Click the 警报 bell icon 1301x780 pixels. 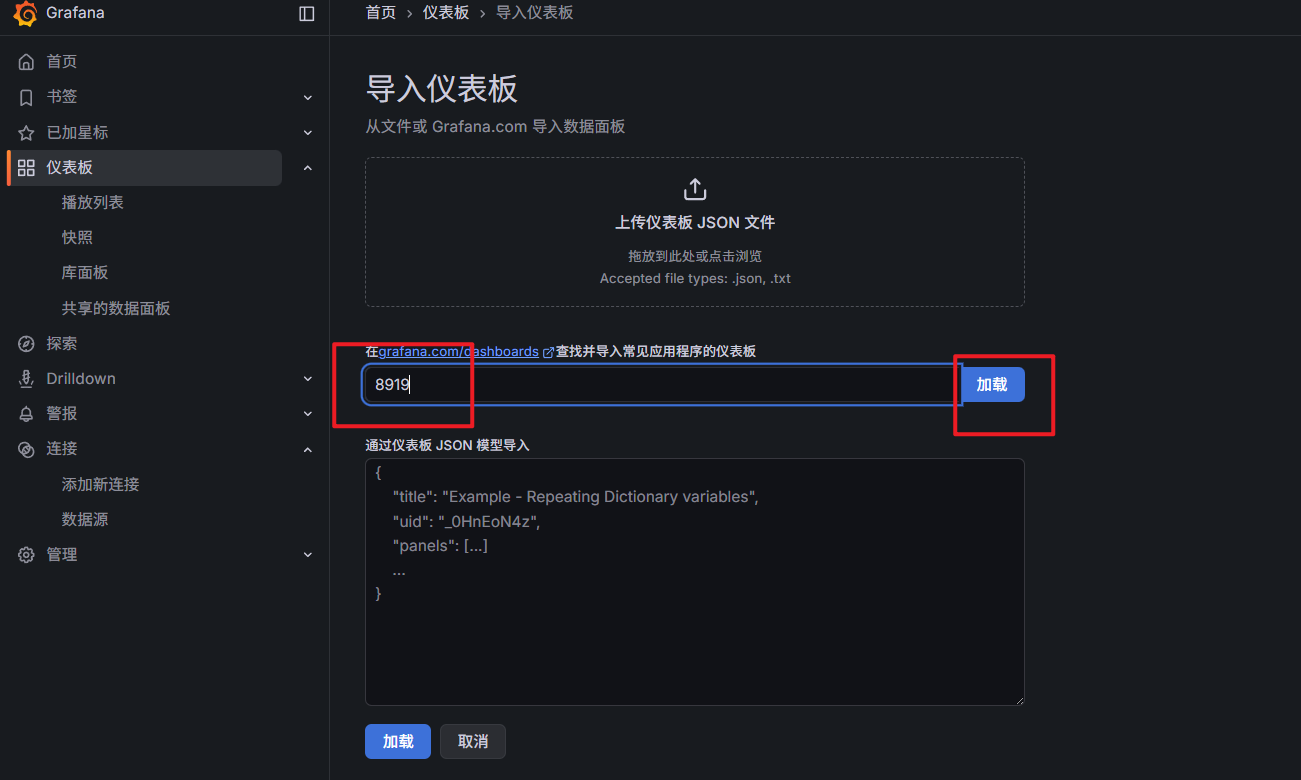click(26, 413)
